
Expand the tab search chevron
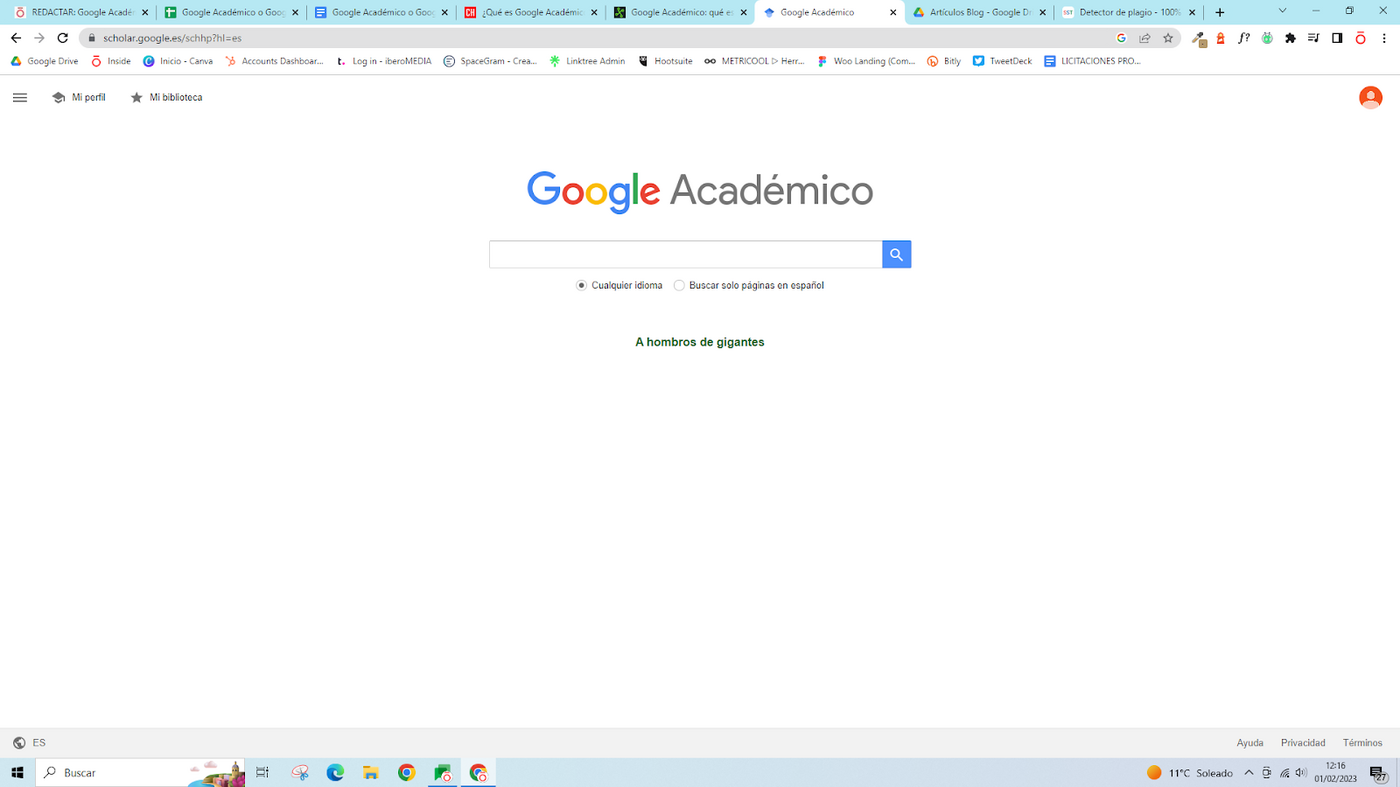click(x=1282, y=12)
